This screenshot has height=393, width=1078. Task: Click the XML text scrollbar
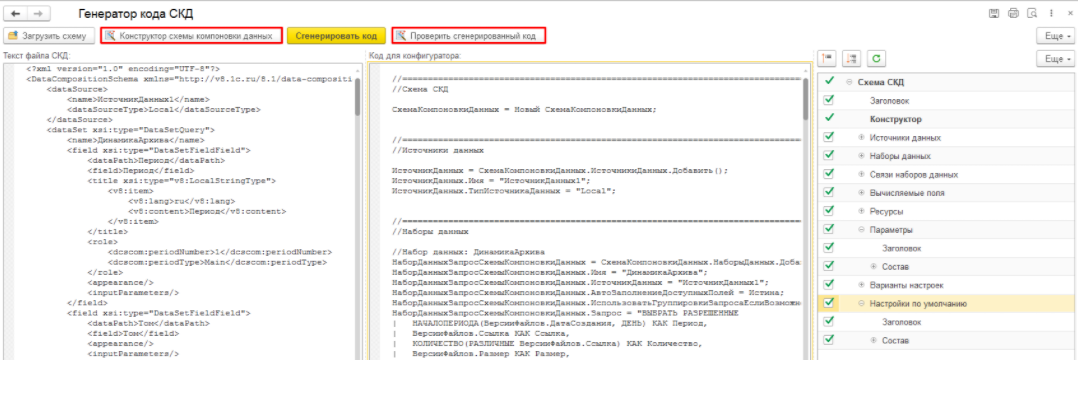tap(358, 212)
